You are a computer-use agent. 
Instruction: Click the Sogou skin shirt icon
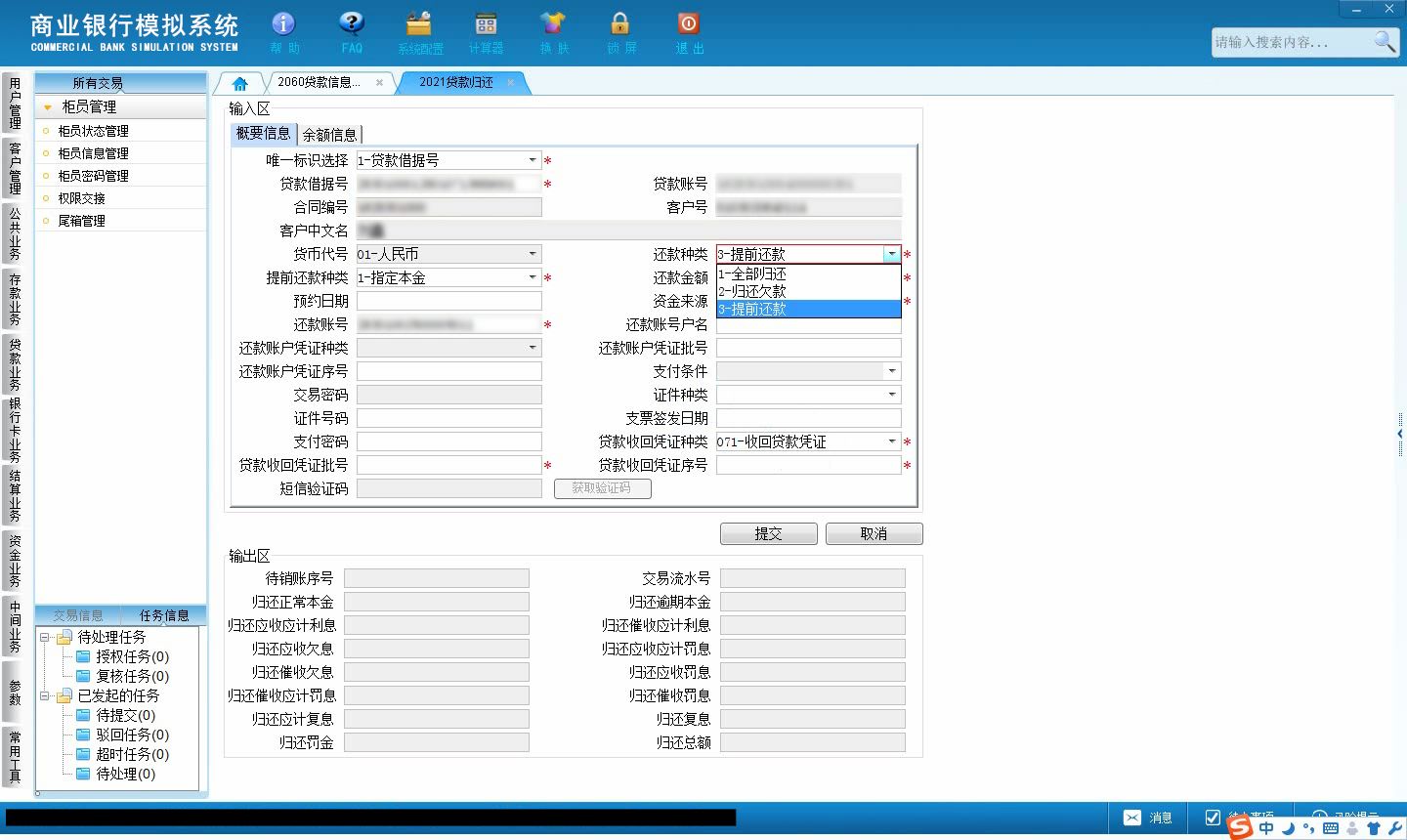1373,828
